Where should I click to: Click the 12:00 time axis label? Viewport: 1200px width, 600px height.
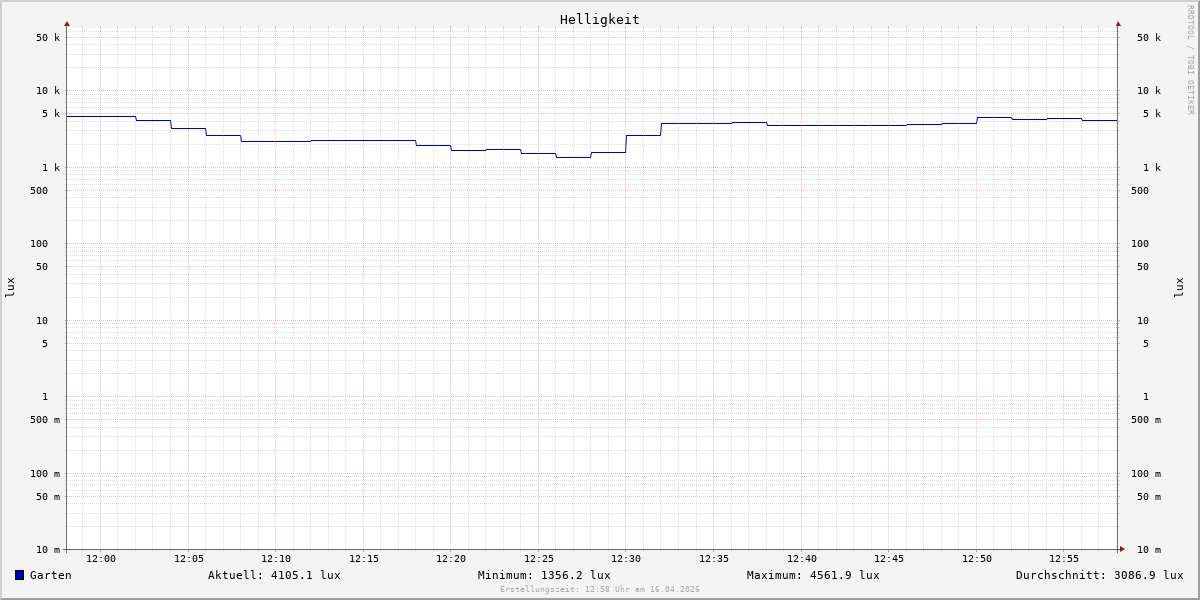[101, 559]
